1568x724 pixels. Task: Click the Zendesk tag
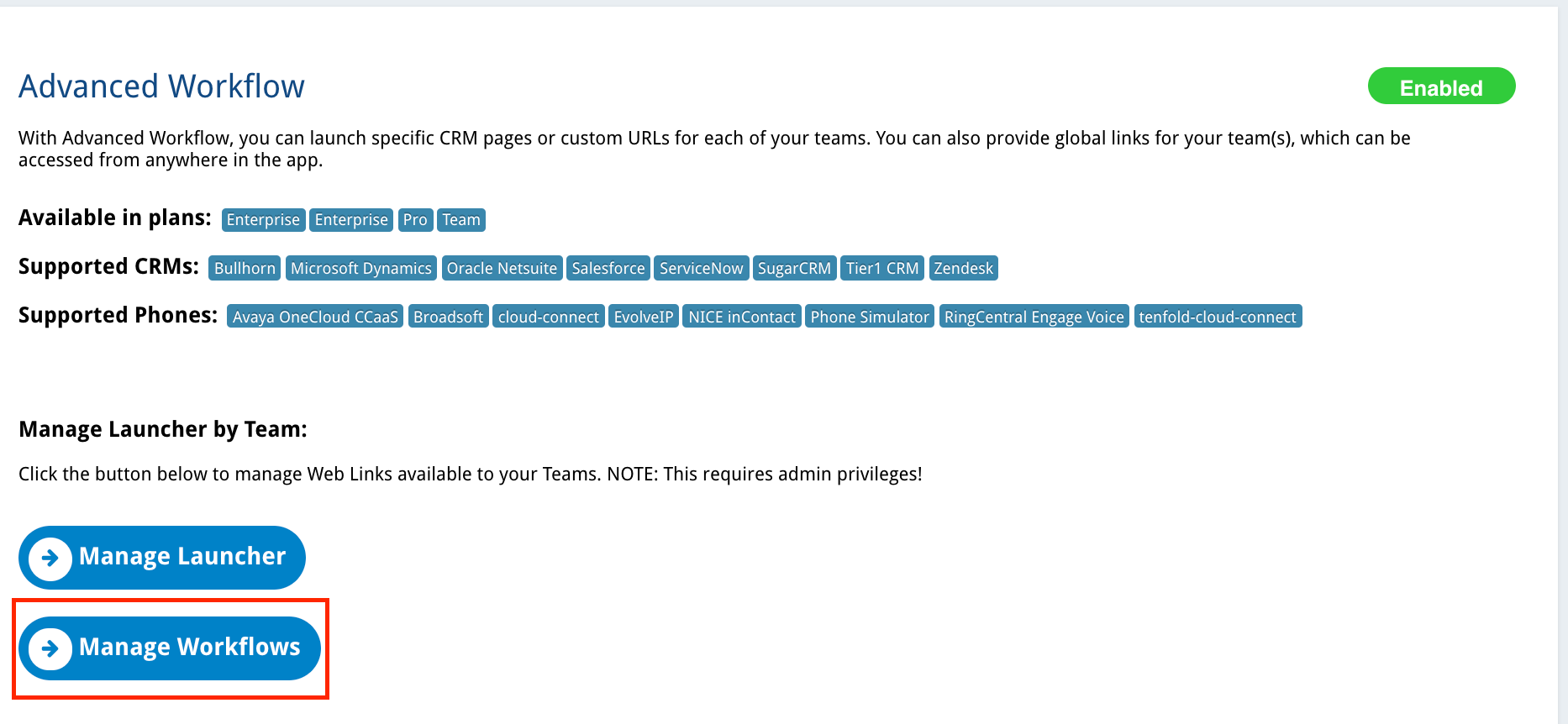click(x=964, y=269)
